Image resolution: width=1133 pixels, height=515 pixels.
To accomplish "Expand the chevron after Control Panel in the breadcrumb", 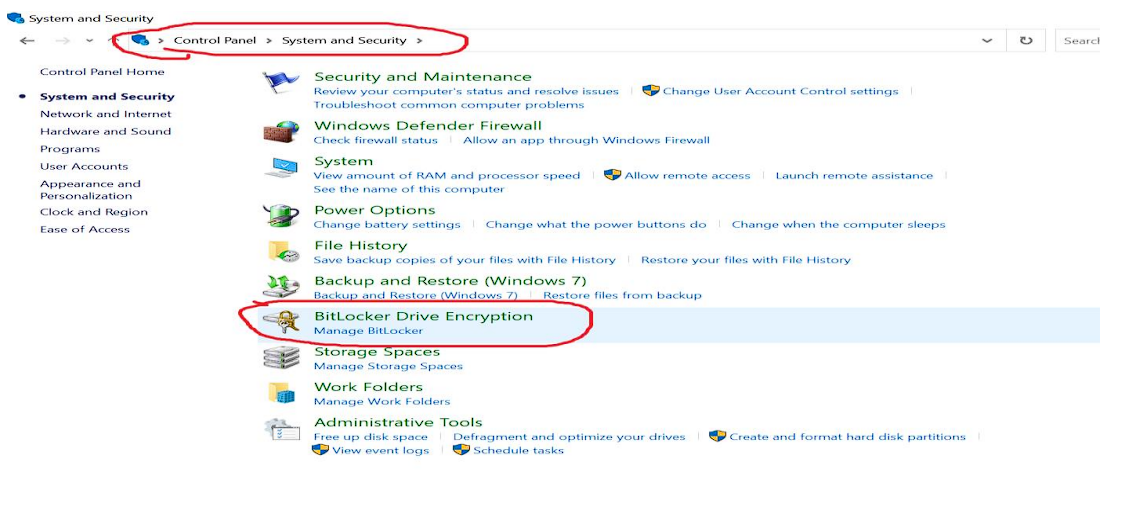I will 269,40.
